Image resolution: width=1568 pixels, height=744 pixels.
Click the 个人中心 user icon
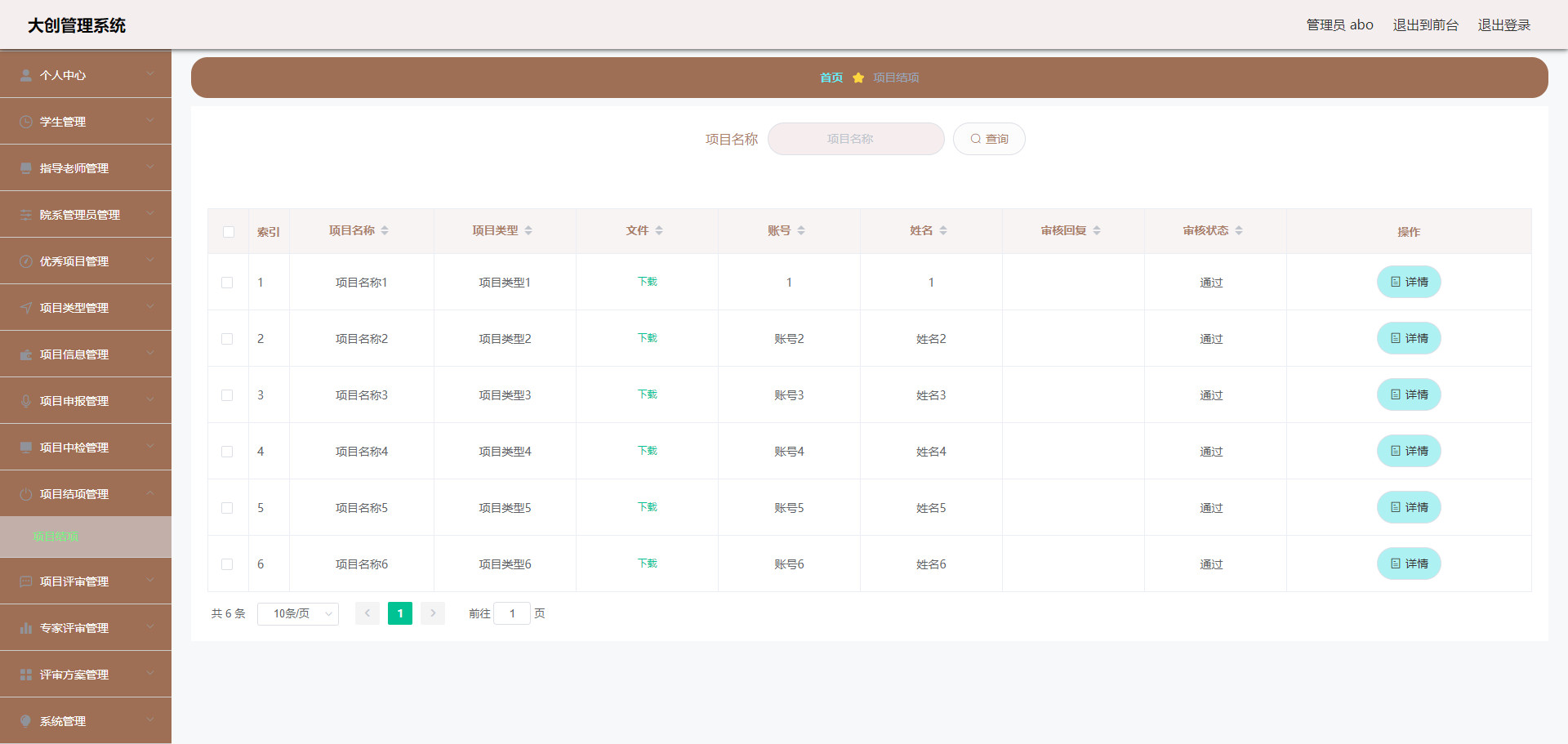tap(26, 75)
